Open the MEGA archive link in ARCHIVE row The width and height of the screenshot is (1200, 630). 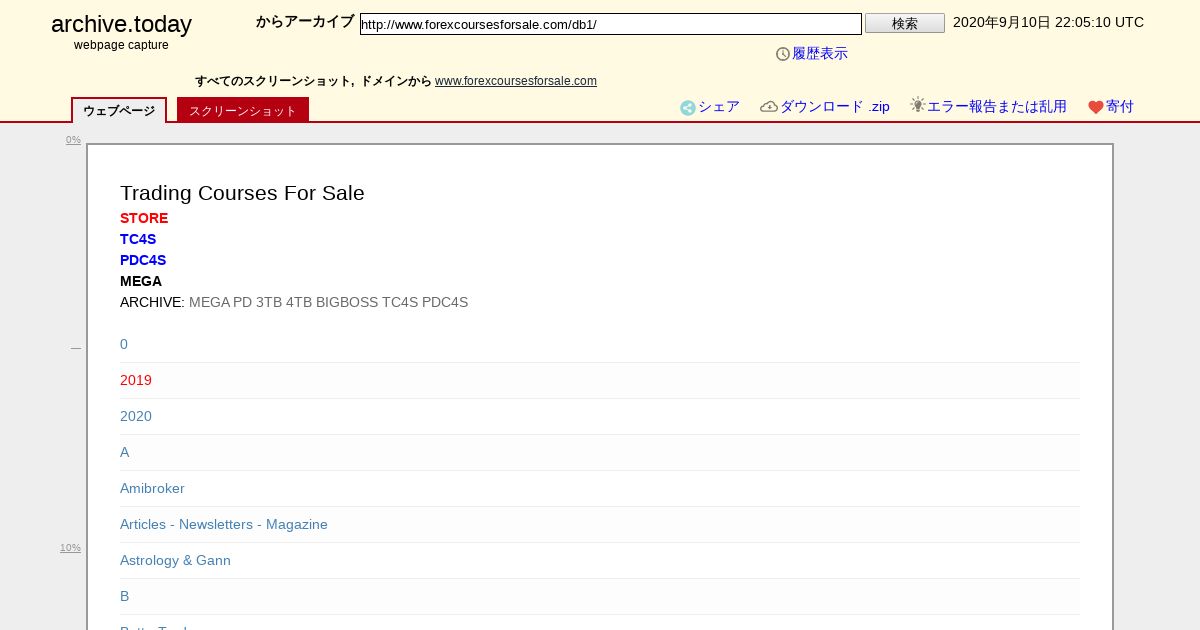coord(209,302)
